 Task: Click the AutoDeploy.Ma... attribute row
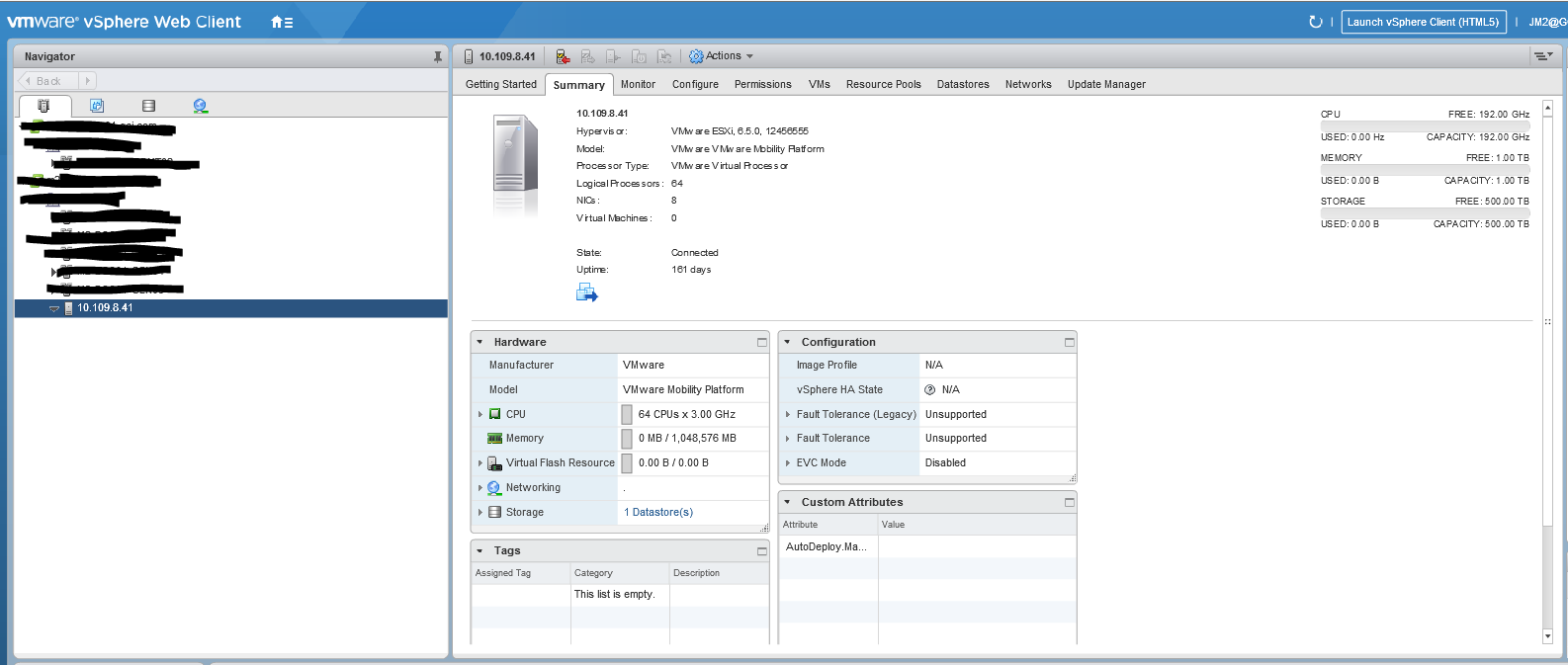coord(927,546)
